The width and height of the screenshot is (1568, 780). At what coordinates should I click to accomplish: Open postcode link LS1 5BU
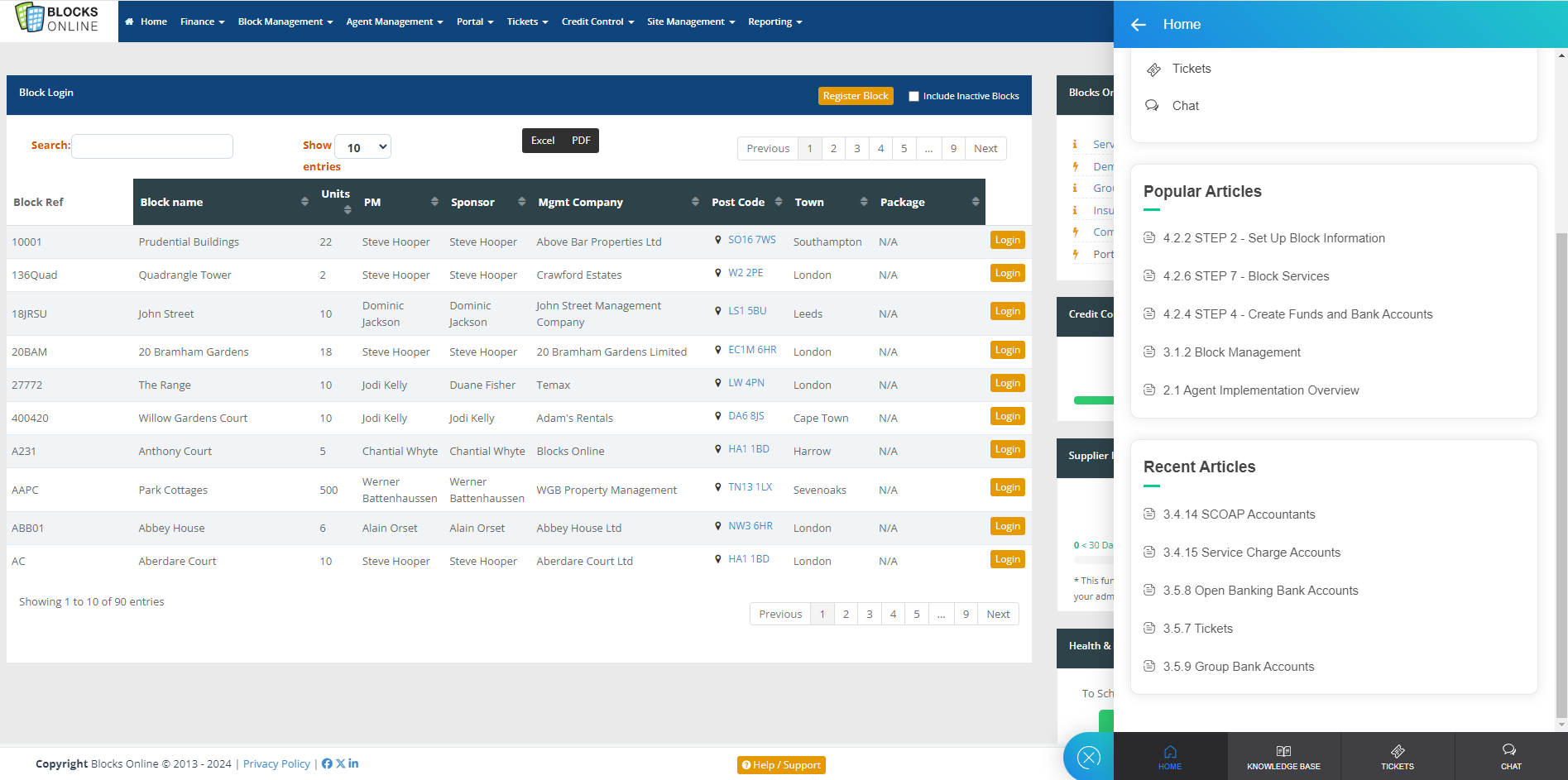coord(747,311)
